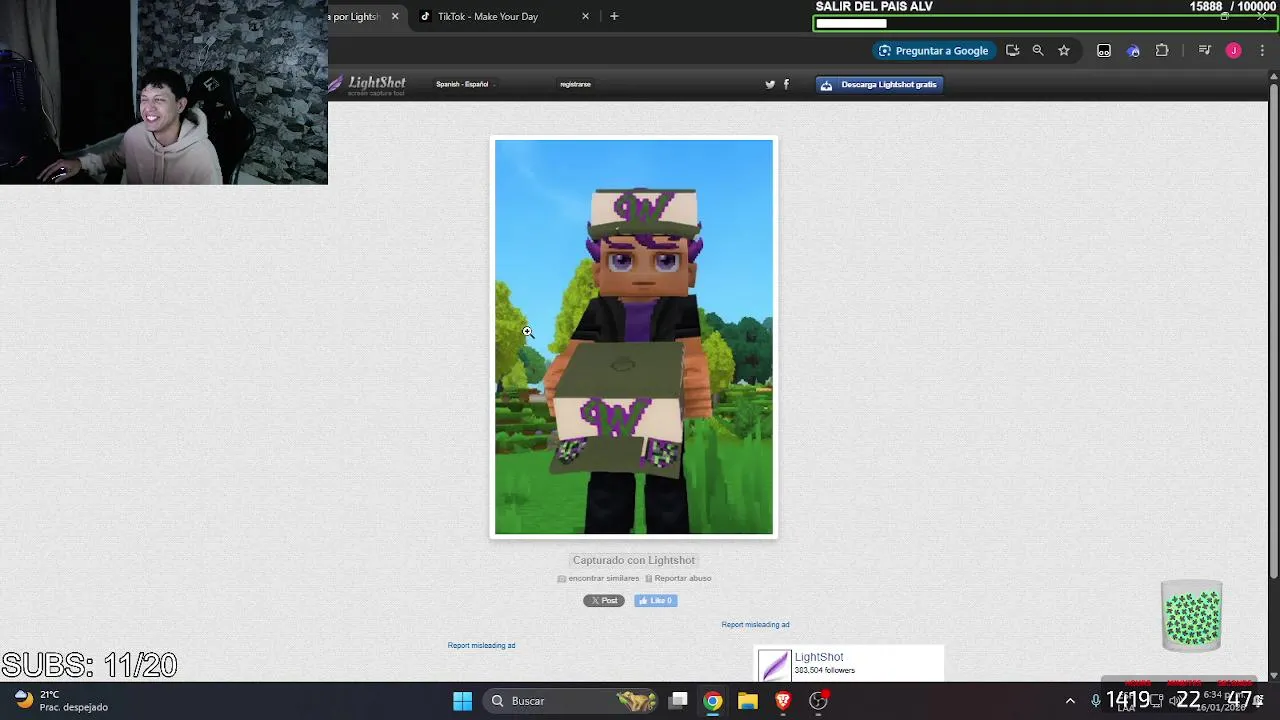1280x720 pixels.
Task: Click the Facebook Like 0 button
Action: 656,600
